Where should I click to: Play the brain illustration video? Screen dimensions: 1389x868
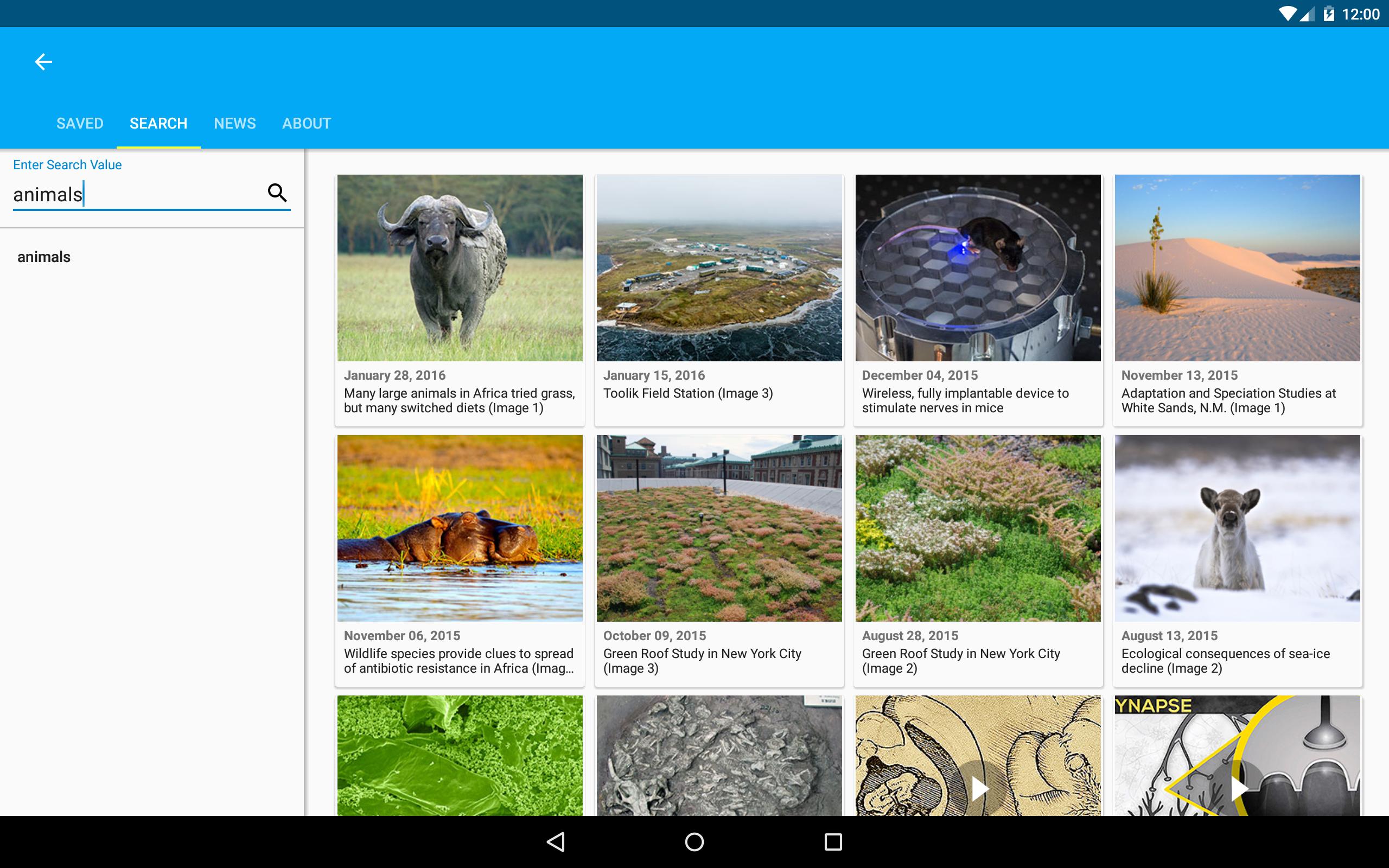(978, 789)
